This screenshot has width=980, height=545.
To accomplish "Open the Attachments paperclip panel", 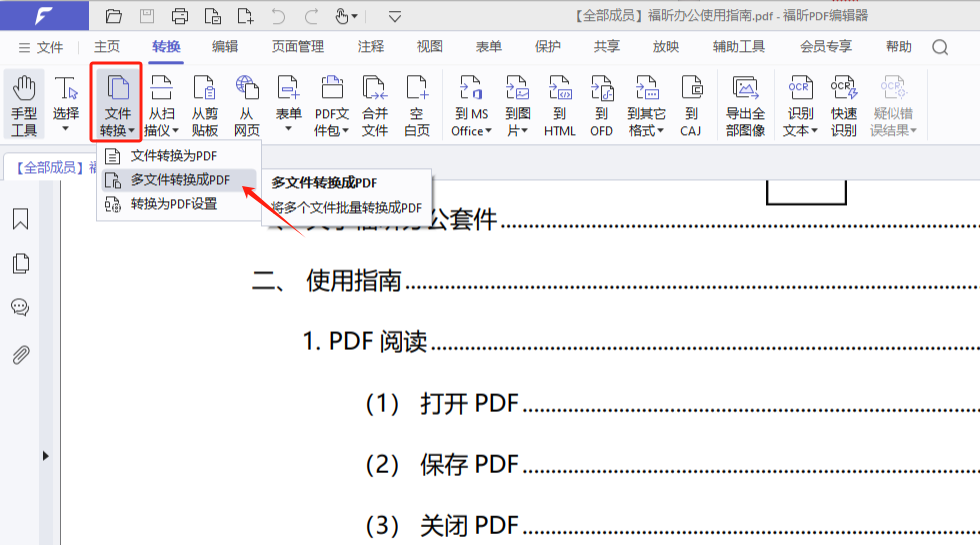I will point(20,355).
